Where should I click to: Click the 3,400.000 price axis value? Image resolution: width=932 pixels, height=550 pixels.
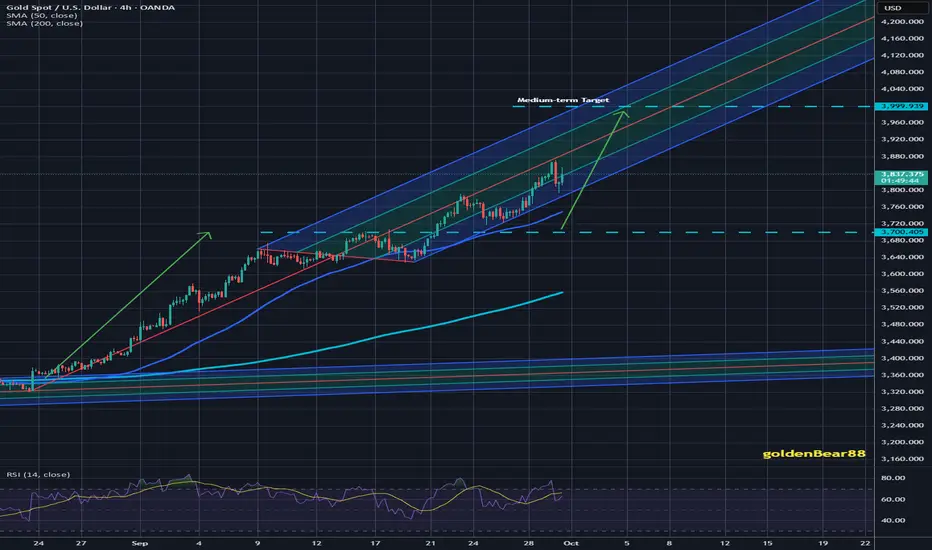click(x=902, y=358)
